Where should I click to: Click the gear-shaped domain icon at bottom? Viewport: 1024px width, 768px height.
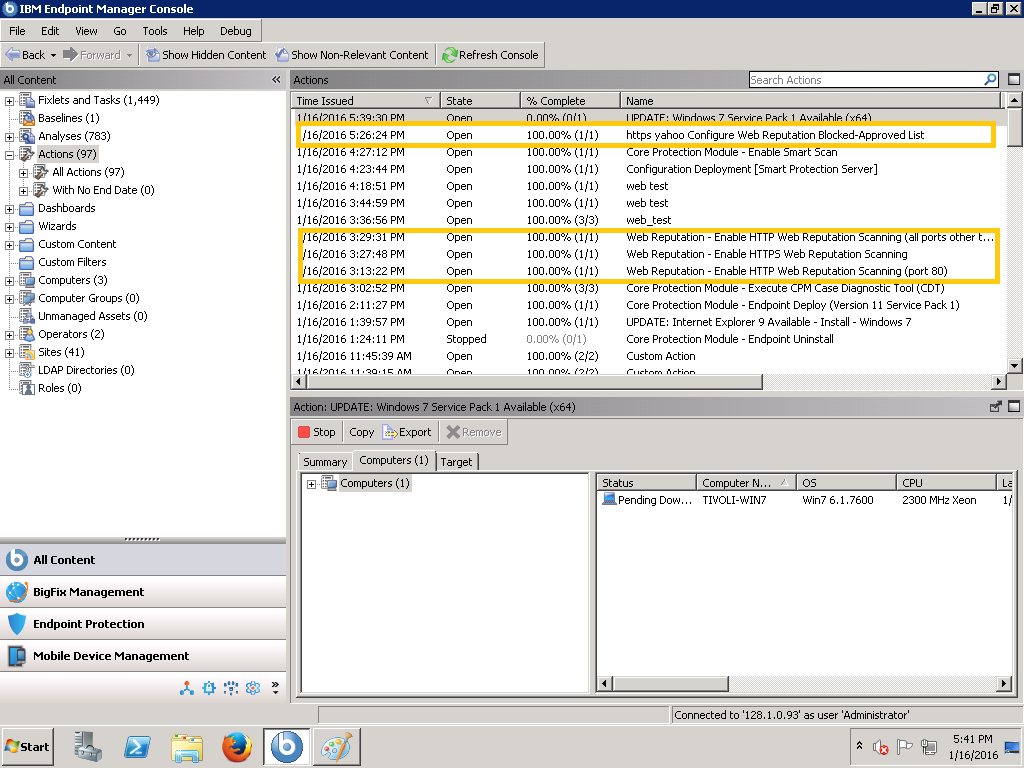point(209,688)
